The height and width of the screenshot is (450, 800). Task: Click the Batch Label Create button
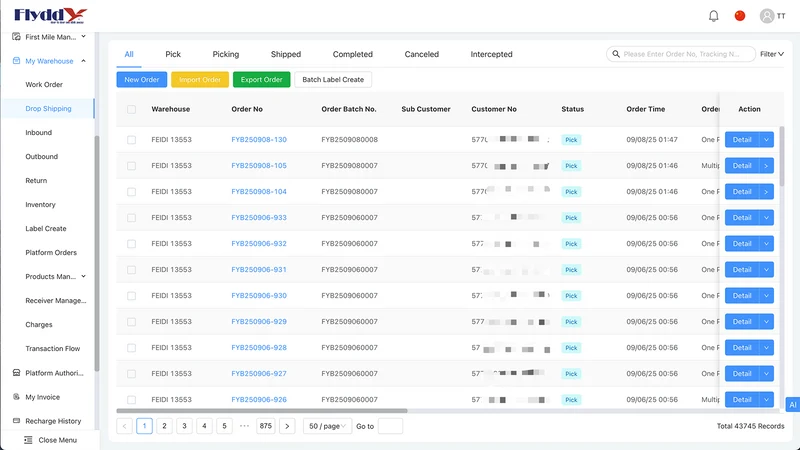(x=333, y=80)
